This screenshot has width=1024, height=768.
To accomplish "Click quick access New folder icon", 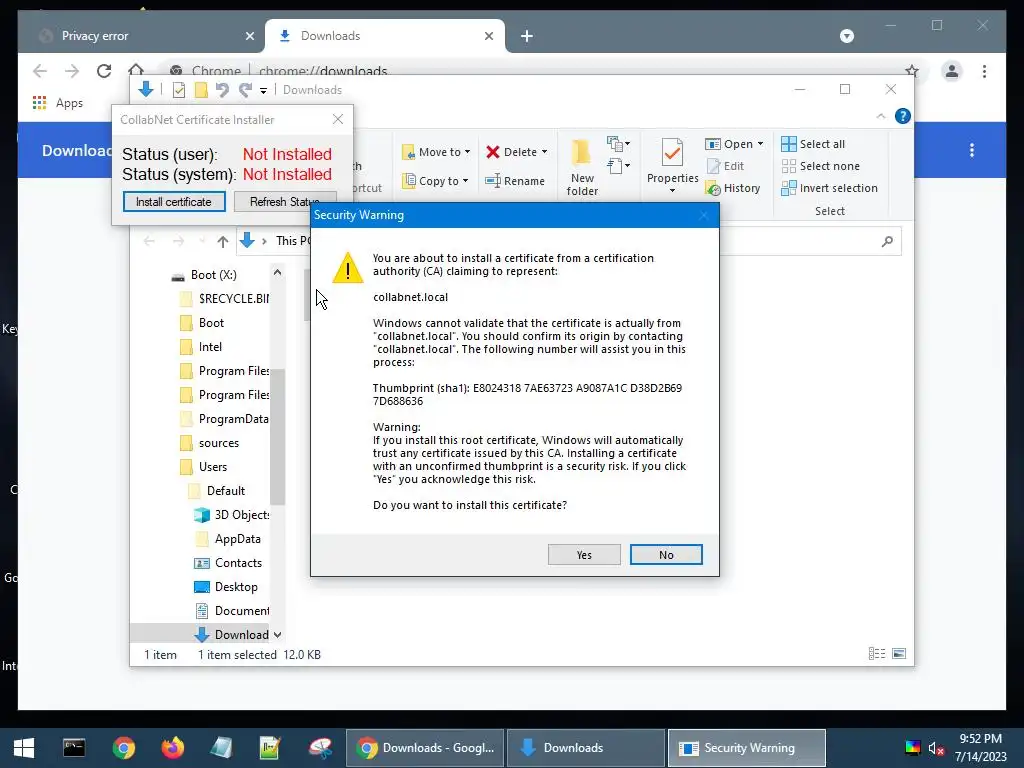I will pos(201,90).
